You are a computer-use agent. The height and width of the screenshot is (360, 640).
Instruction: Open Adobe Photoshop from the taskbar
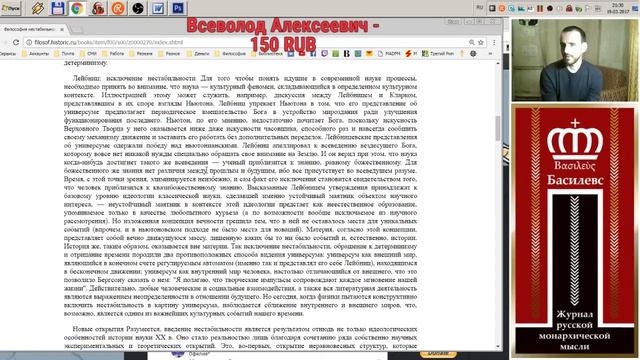(178, 8)
